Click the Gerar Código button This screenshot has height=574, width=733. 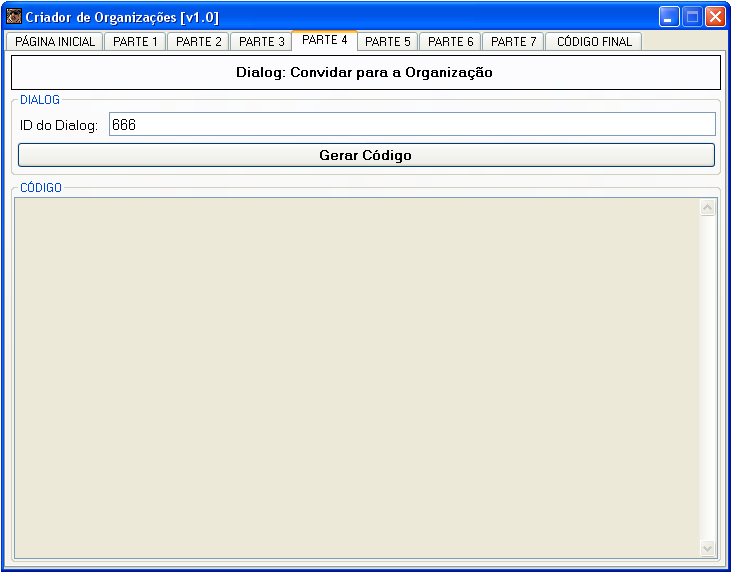tap(366, 155)
